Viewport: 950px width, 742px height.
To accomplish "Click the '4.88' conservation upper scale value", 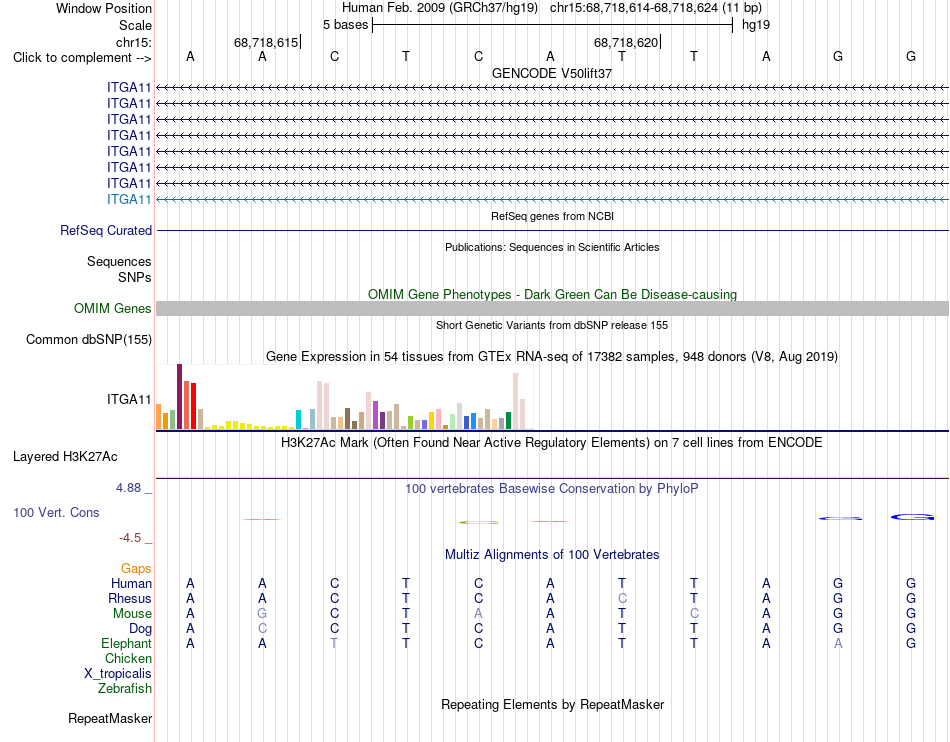I will 128,488.
